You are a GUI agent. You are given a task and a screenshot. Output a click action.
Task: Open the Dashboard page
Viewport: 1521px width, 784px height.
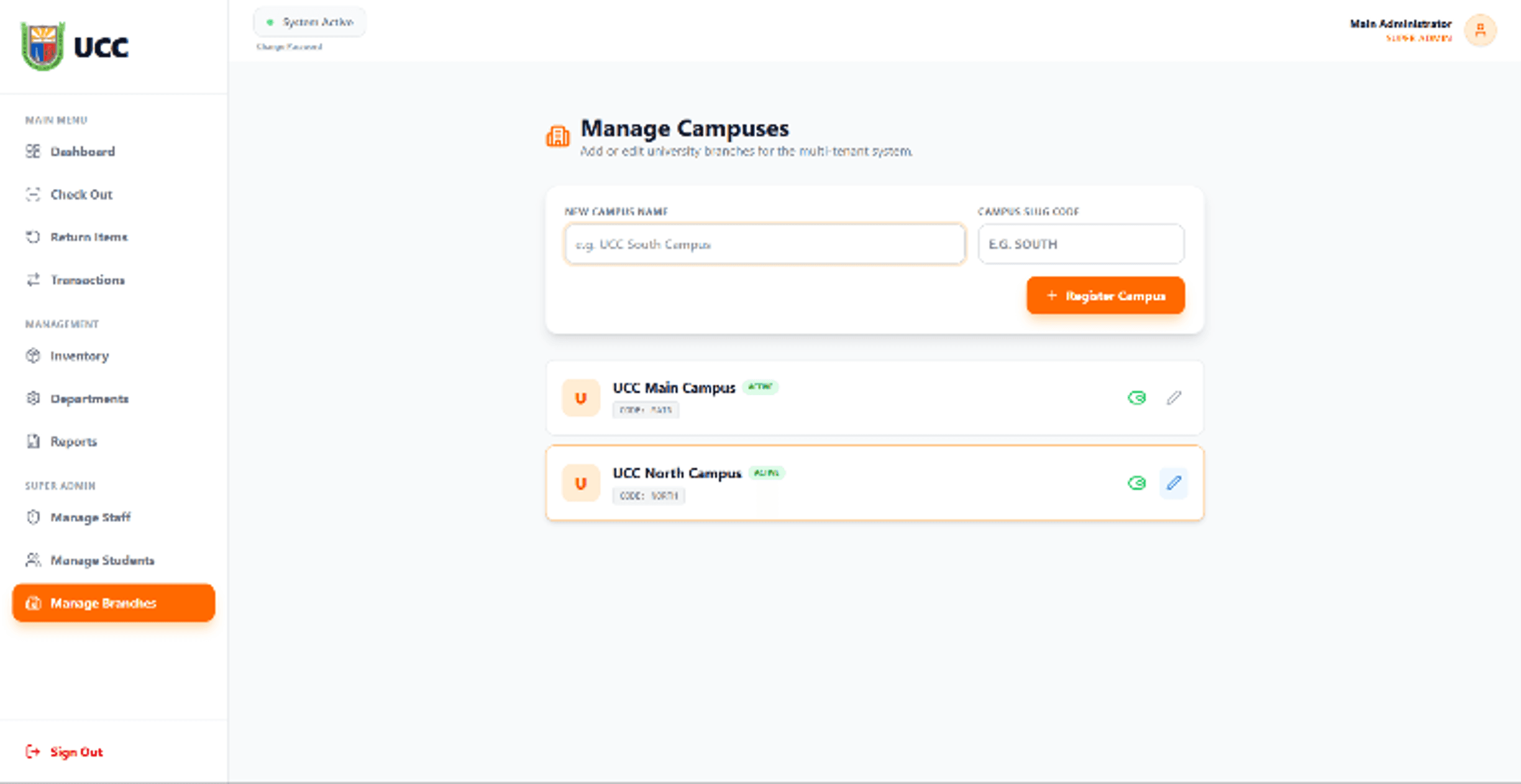pyautogui.click(x=113, y=152)
